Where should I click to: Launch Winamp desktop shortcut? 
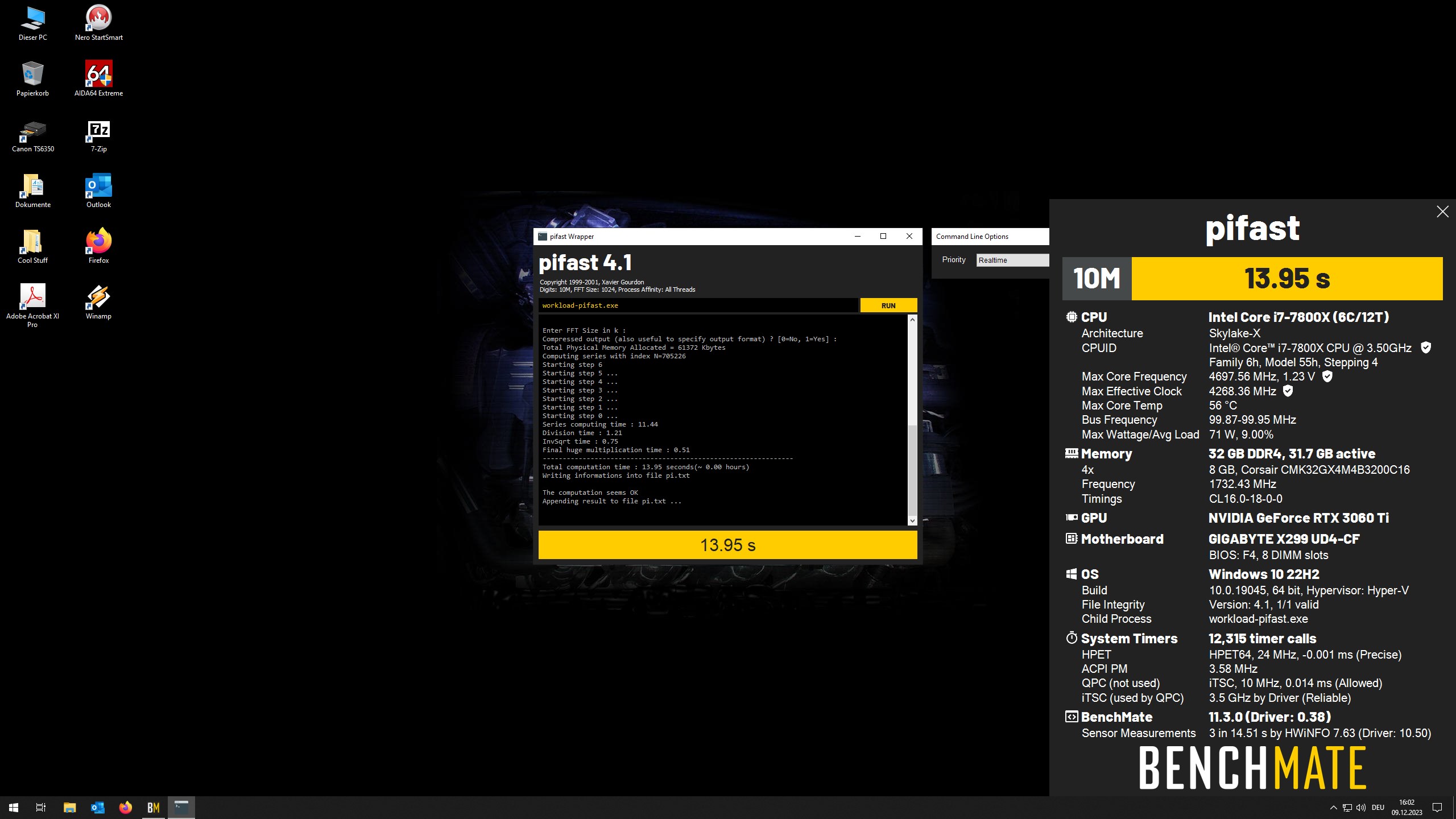98,303
